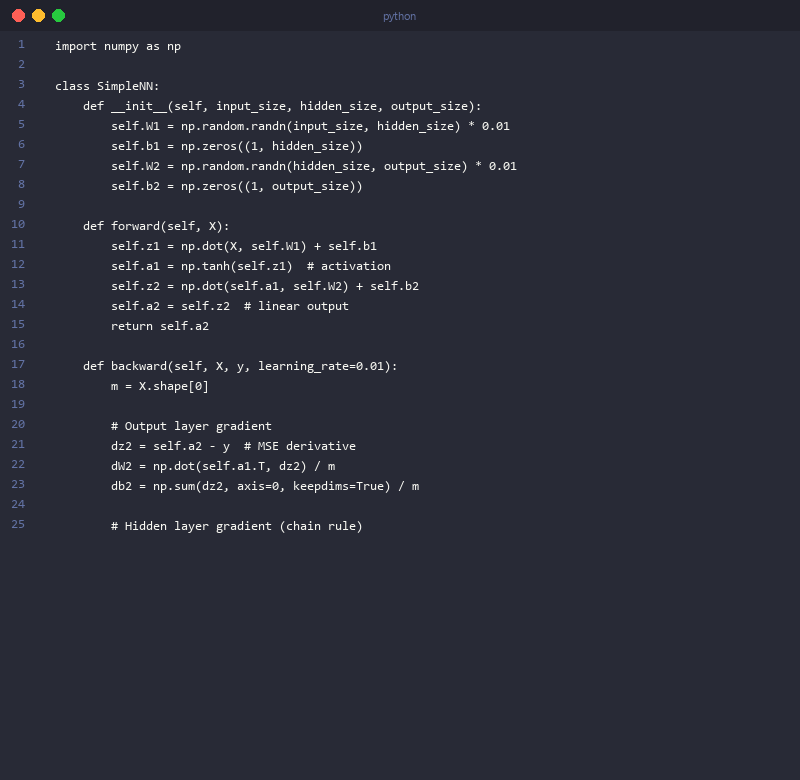Viewport: 800px width, 780px height.
Task: Click 'dz2 = self.a2 - y' code
Action: point(170,446)
